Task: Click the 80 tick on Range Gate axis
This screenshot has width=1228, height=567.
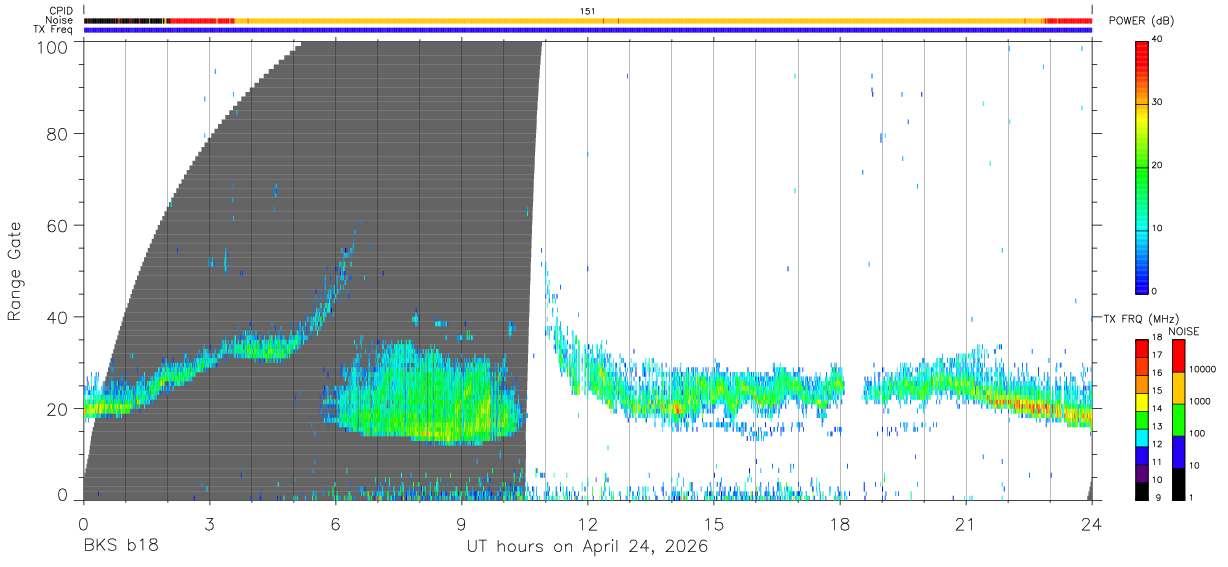Action: [59, 134]
